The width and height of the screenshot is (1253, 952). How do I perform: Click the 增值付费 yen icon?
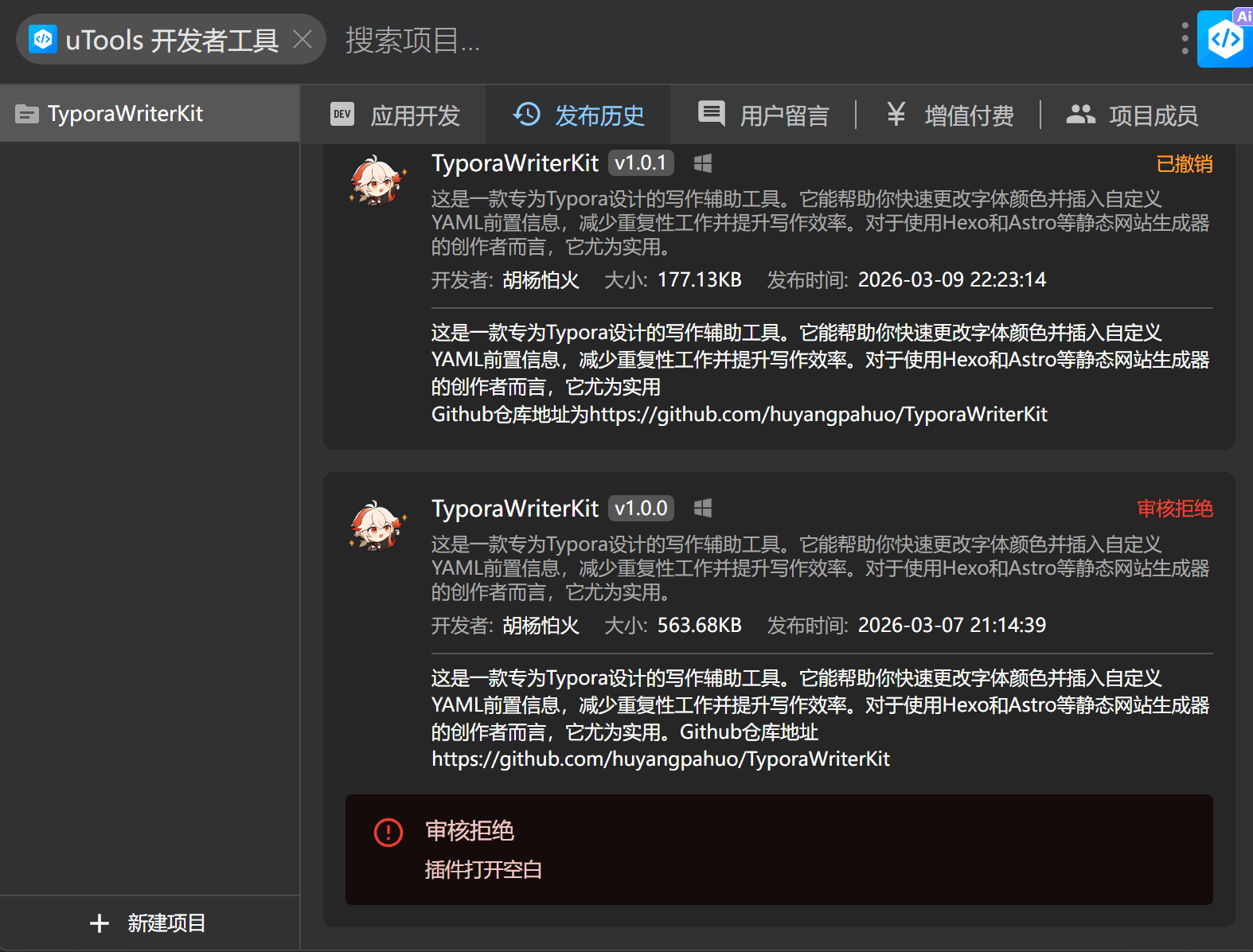[896, 115]
